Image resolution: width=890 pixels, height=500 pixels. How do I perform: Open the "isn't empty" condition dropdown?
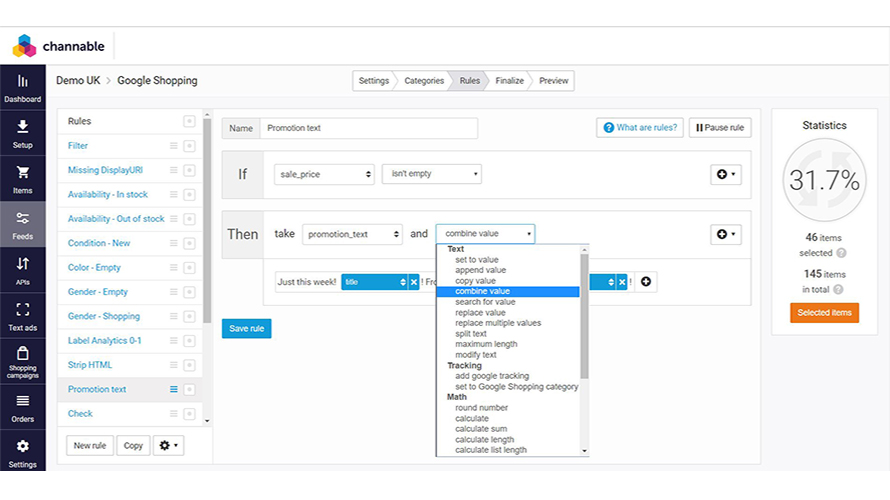pos(431,174)
